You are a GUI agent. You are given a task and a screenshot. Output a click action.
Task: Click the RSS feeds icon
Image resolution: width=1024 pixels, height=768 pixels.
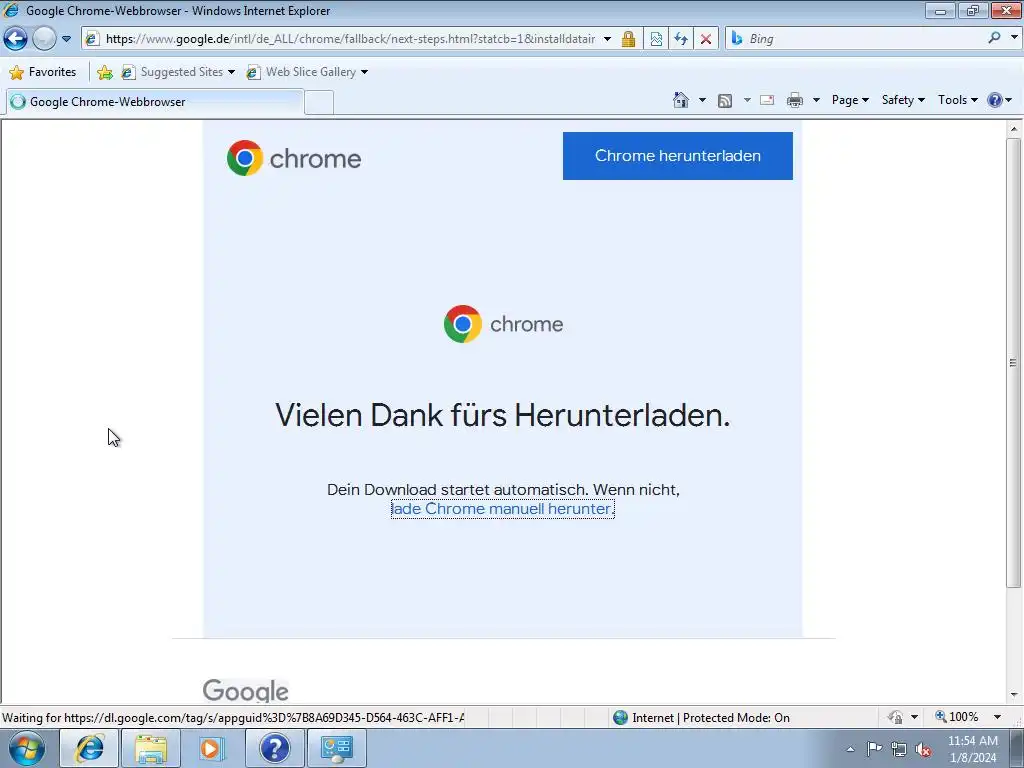click(725, 100)
